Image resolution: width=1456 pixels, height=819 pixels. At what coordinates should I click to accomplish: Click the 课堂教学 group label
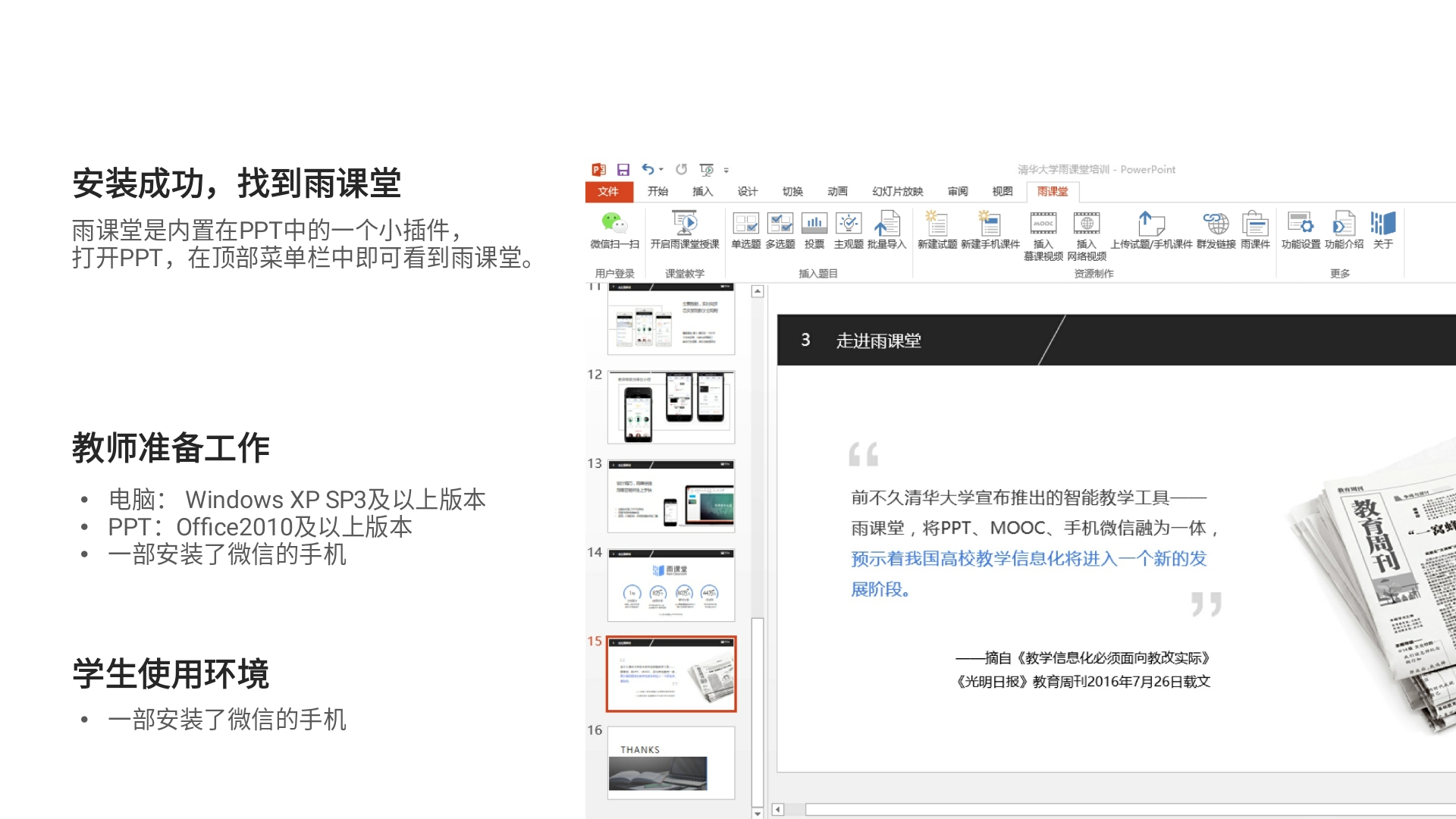[685, 274]
